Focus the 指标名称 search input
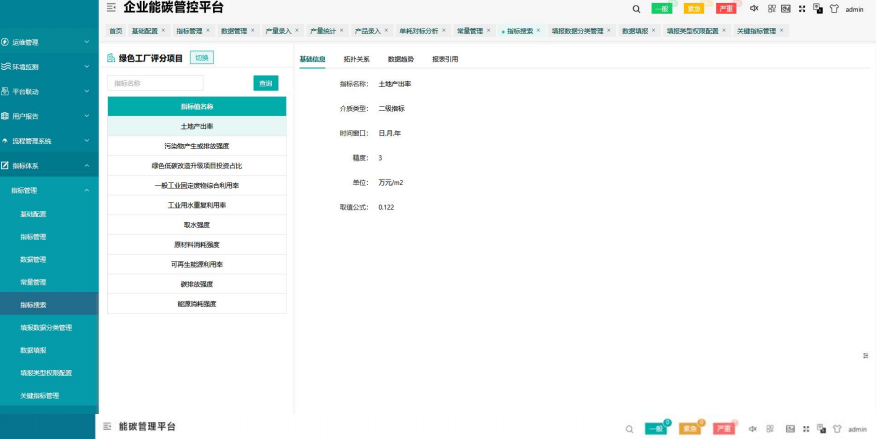 (155, 83)
